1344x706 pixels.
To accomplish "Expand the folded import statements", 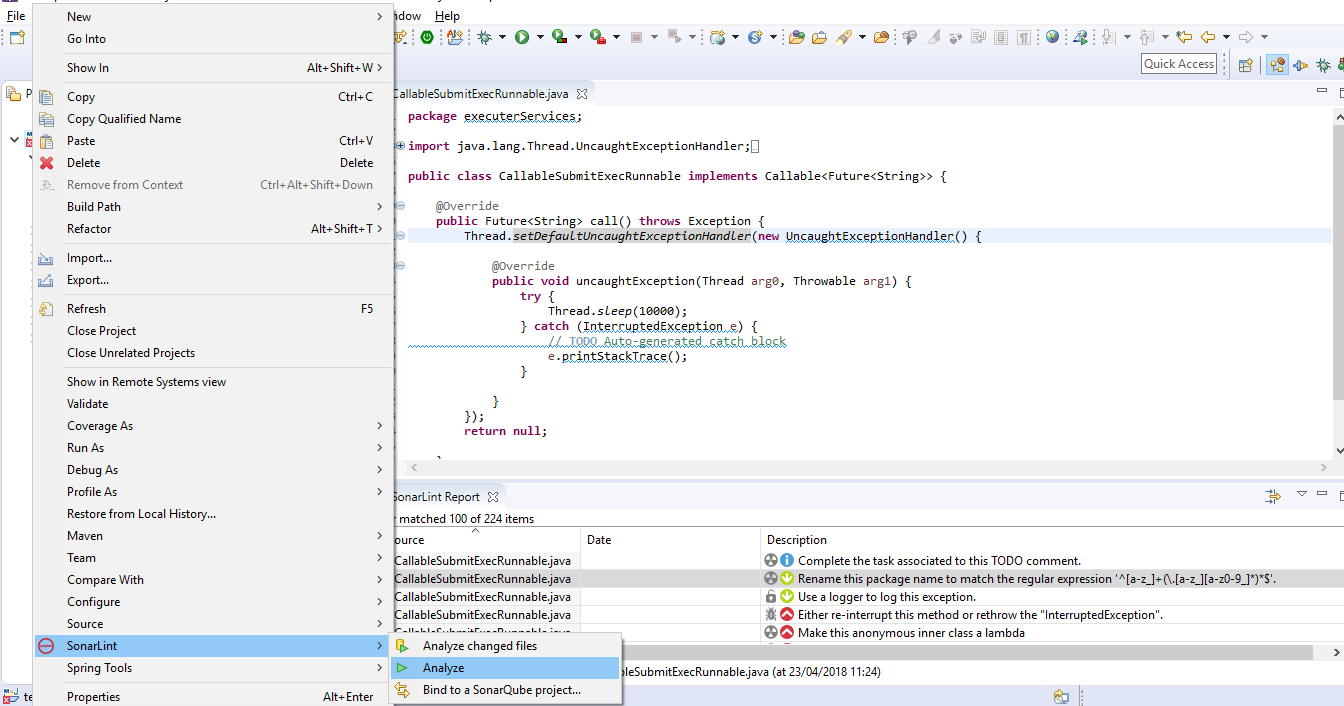I will (401, 146).
